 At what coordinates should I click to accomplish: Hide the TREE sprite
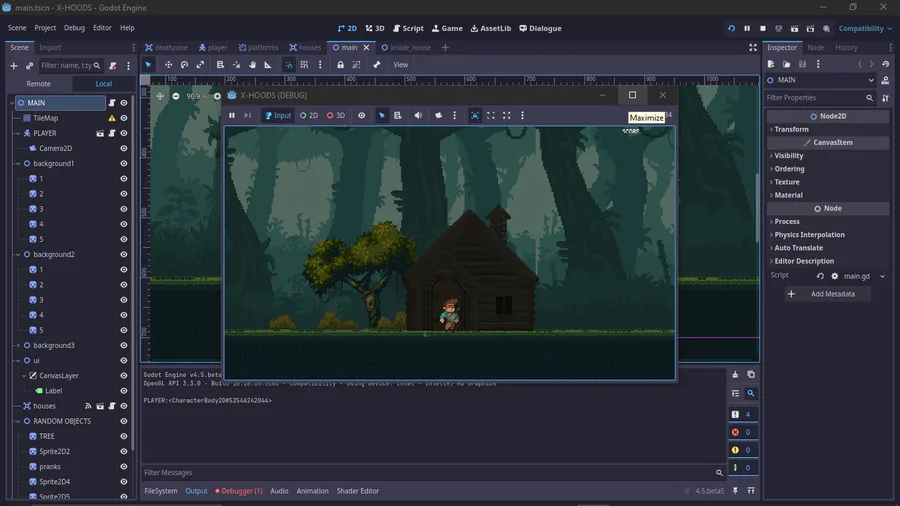coord(123,436)
